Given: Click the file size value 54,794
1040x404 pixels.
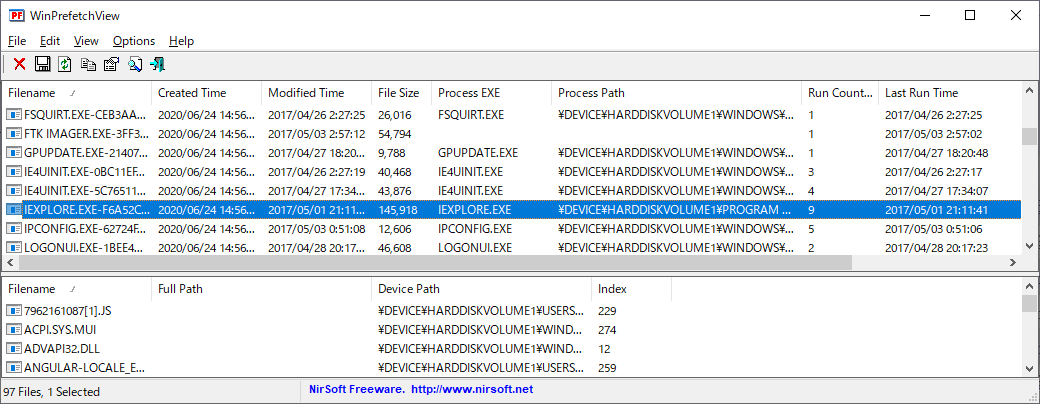Looking at the screenshot, I should coord(395,134).
